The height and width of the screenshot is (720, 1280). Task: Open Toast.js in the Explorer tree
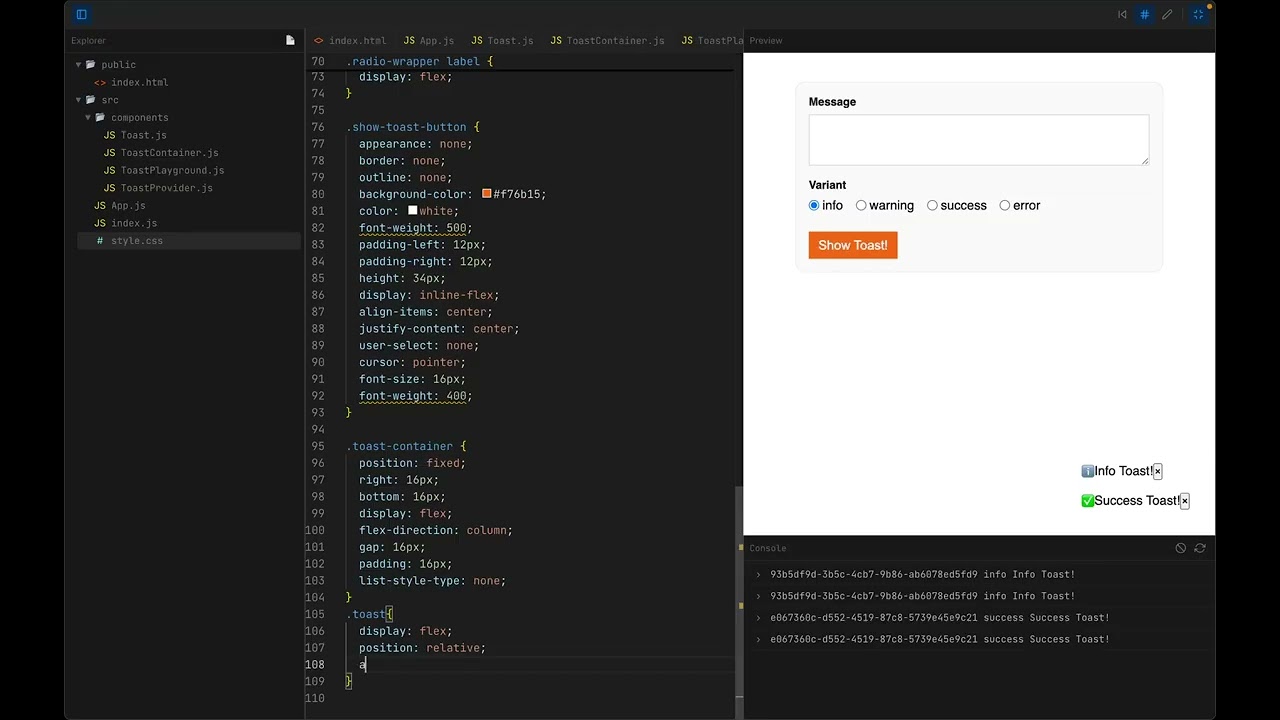(143, 135)
